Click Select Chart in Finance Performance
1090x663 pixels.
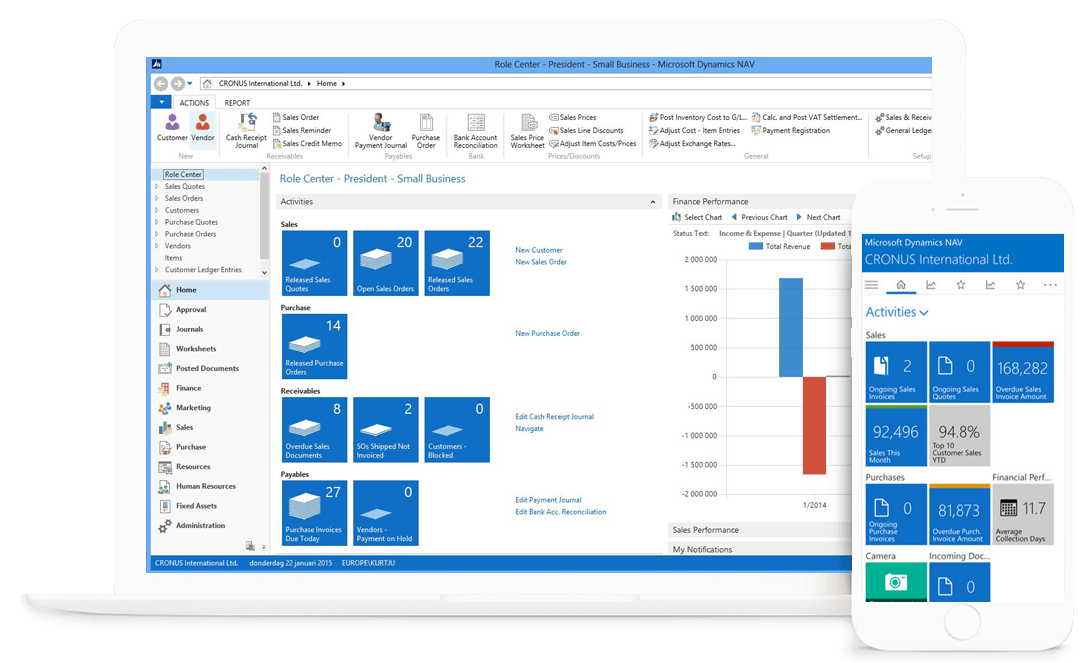coord(697,218)
